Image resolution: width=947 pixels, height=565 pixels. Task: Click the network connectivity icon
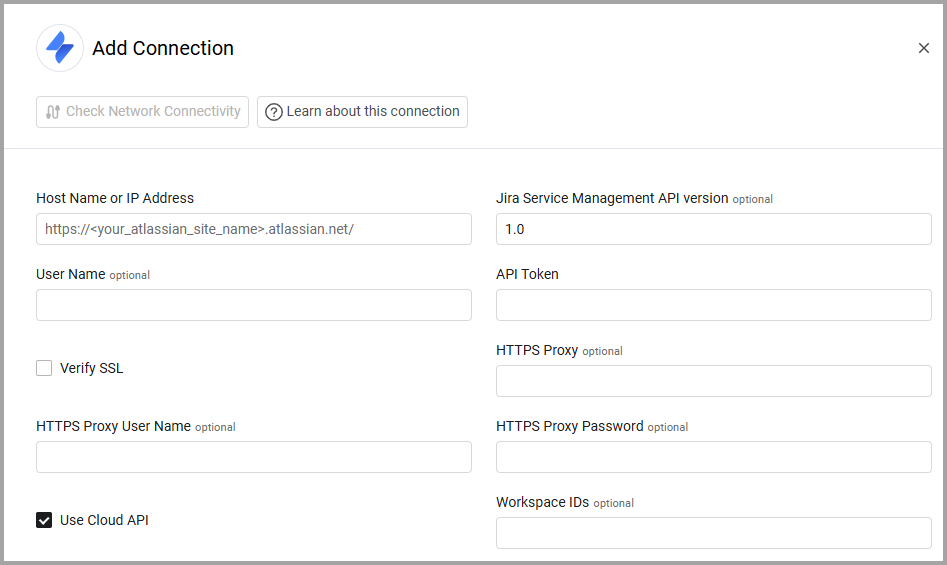[x=53, y=112]
